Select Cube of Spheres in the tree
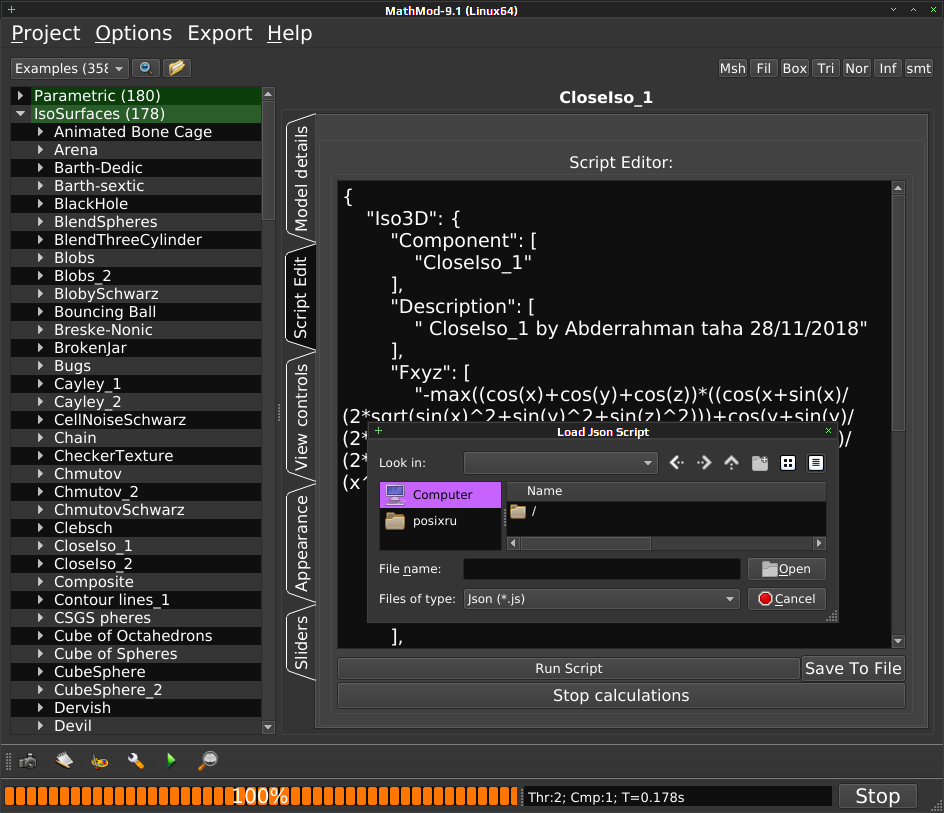Viewport: 944px width, 813px height. pos(116,653)
